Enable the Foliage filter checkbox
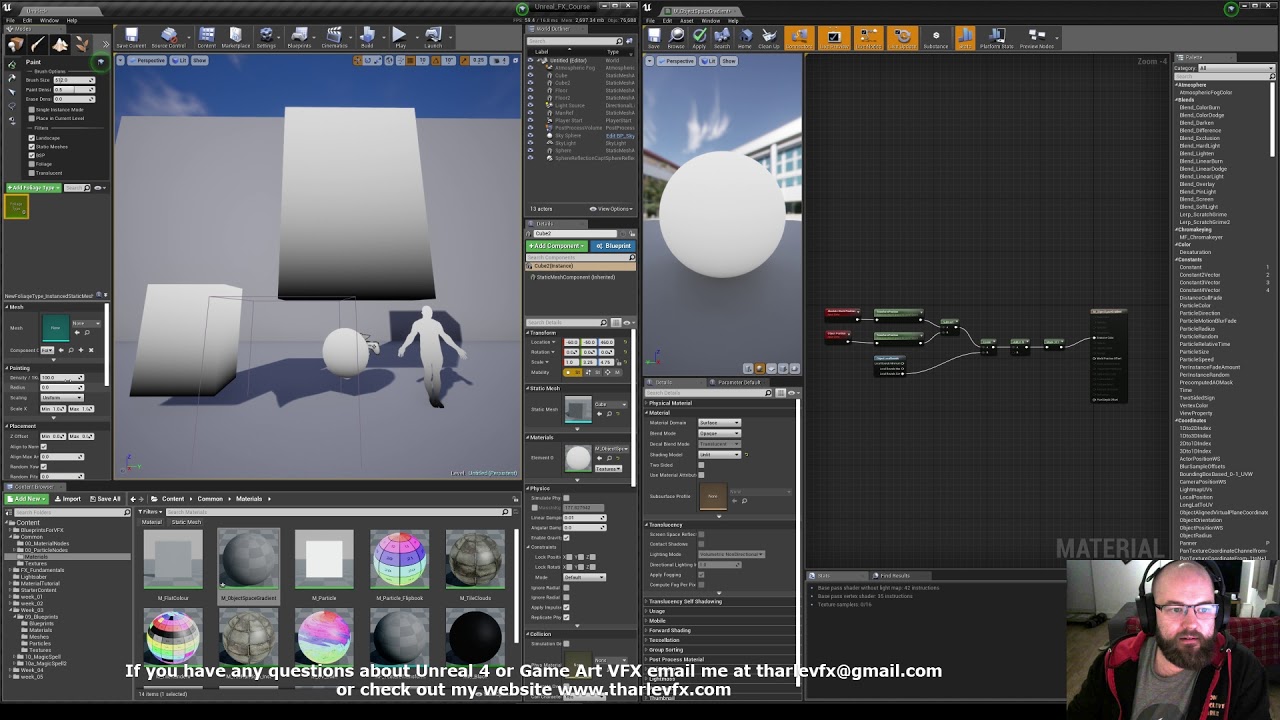The width and height of the screenshot is (1280, 720). click(x=32, y=164)
